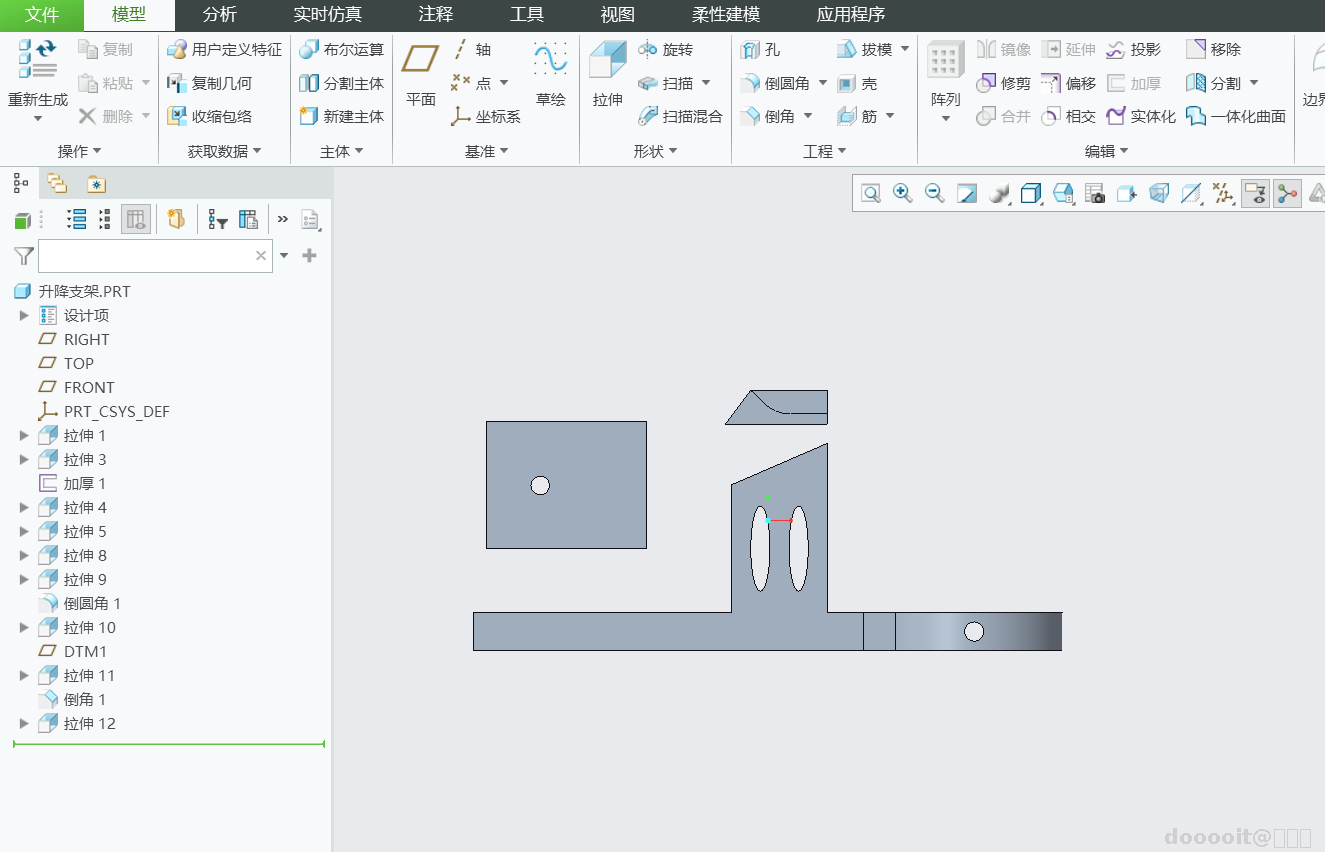Screen dimensions: 1325x852
Task: Create a datum Plane (平面)
Action: pyautogui.click(x=420, y=73)
